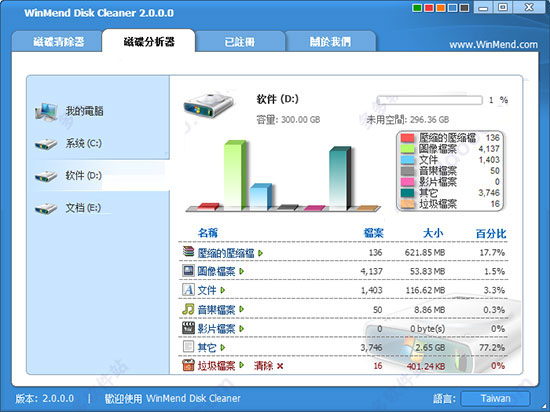The width and height of the screenshot is (550, 412).
Task: Open the 已註冊 tab
Action: coord(240,42)
